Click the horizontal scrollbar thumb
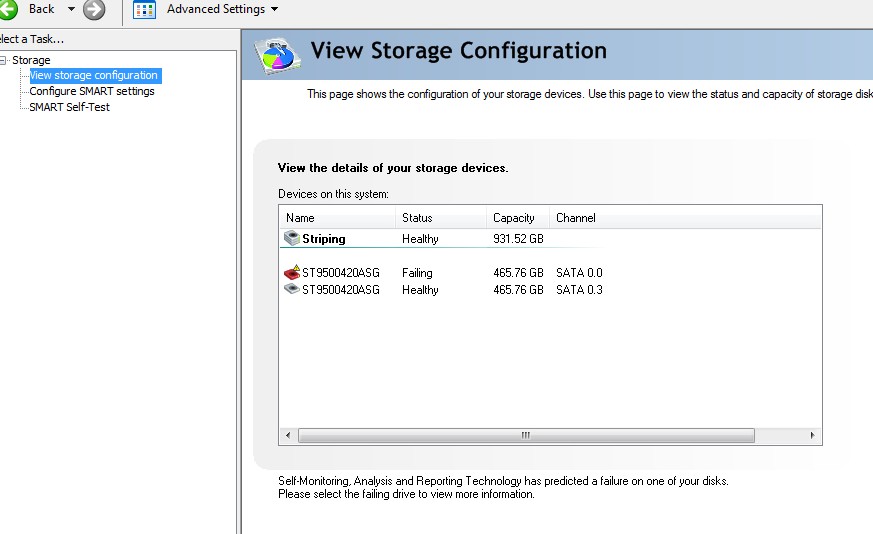The height and width of the screenshot is (534, 873). [x=526, y=435]
